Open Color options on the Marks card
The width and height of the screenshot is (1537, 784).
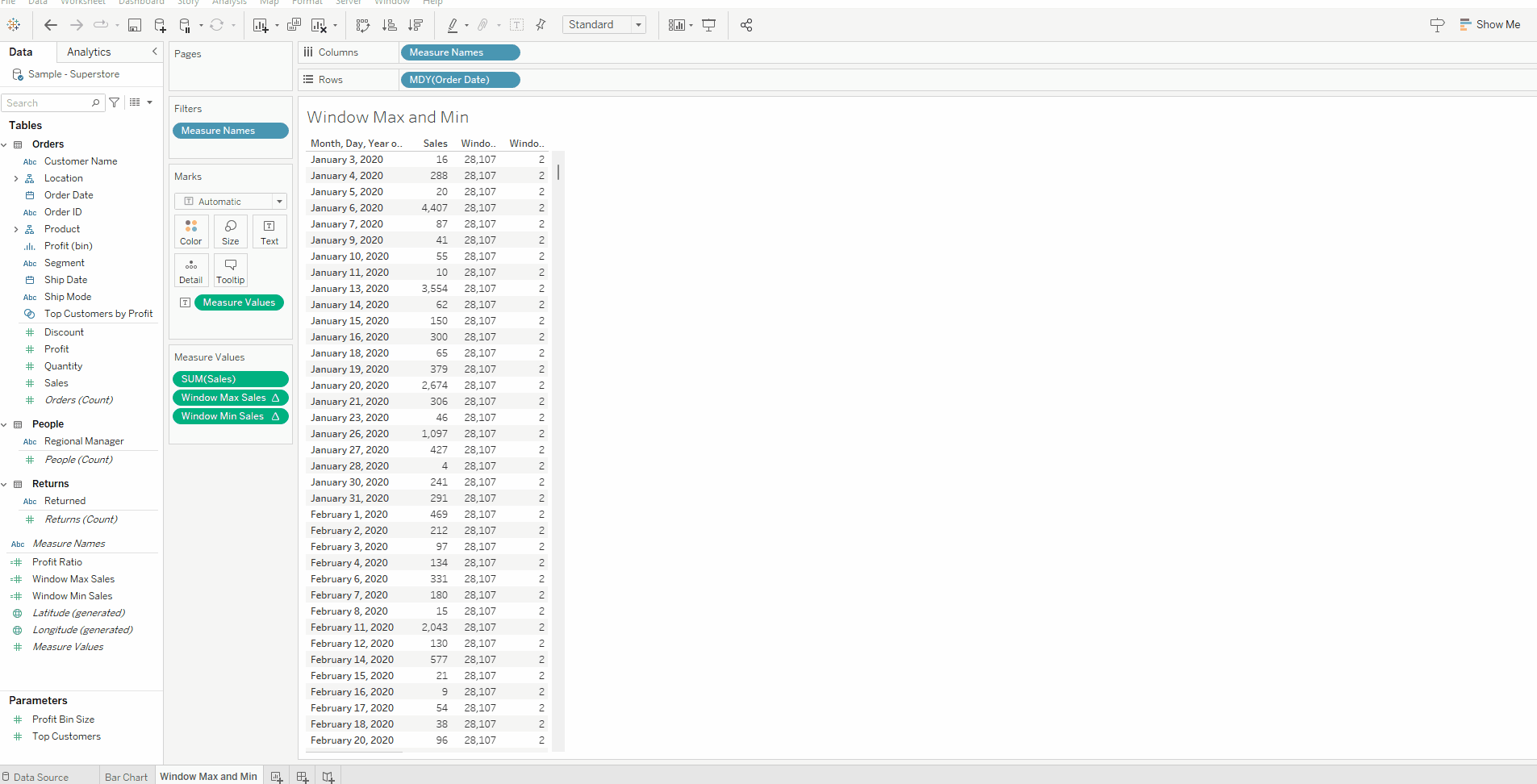tap(191, 231)
